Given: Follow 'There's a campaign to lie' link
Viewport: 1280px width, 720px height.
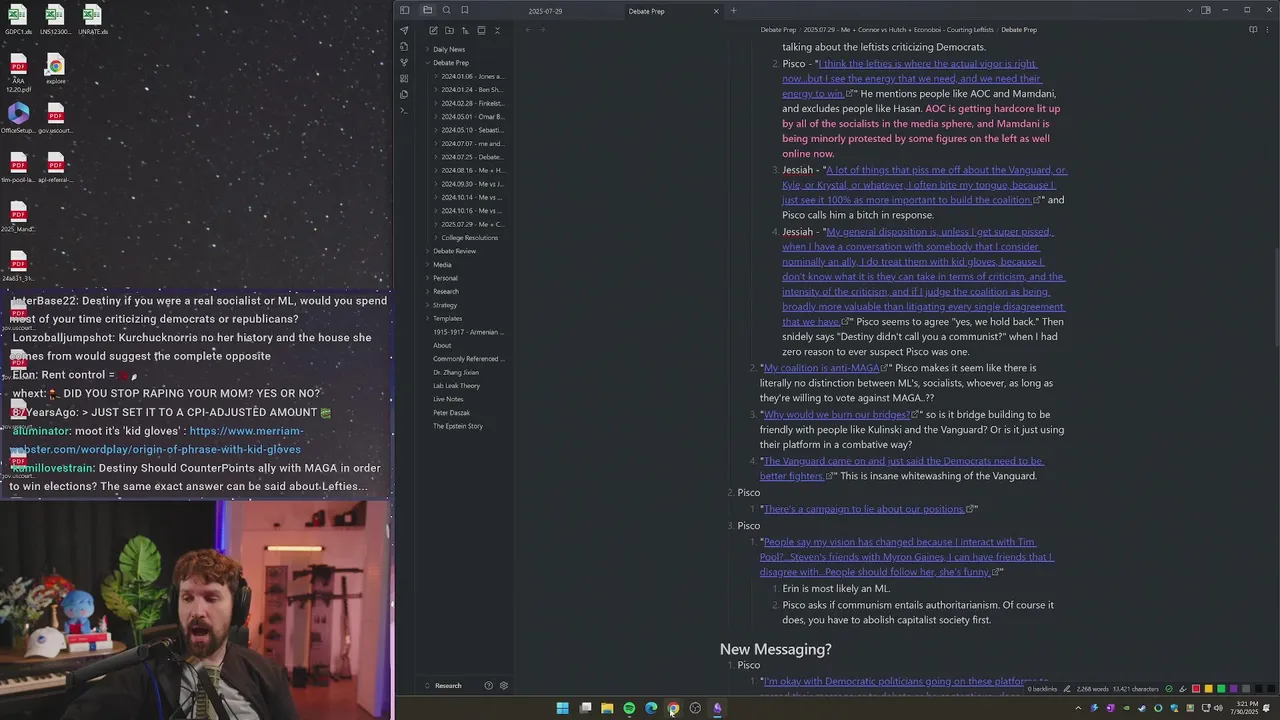Looking at the screenshot, I should (864, 509).
